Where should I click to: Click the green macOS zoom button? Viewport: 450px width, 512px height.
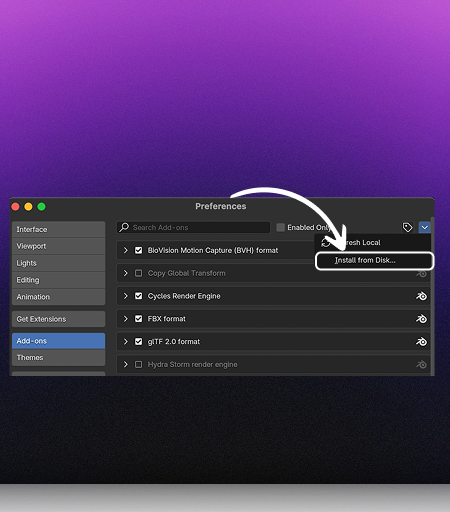pyautogui.click(x=42, y=207)
